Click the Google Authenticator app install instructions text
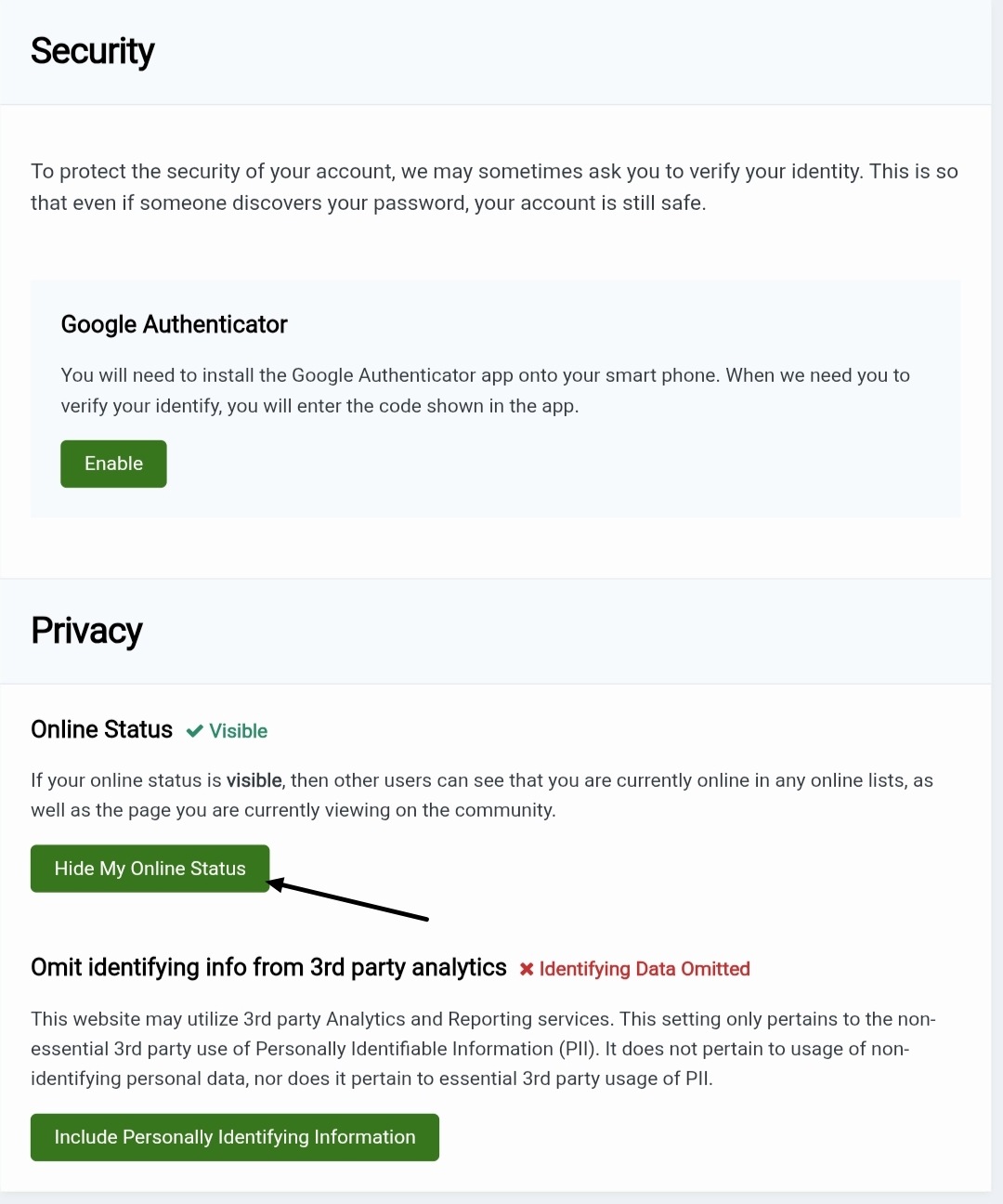1003x1204 pixels. (485, 390)
